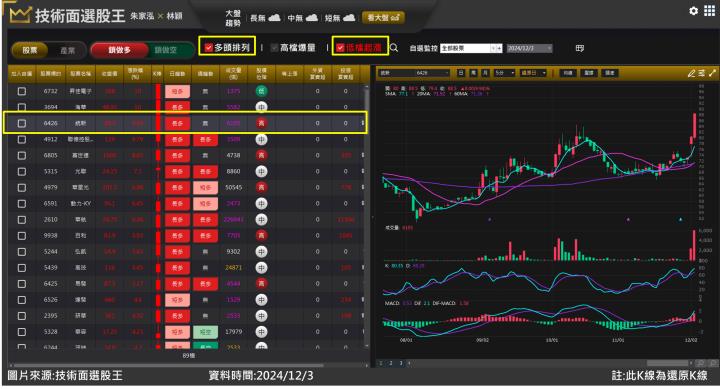
Task: Select stock code 6591 in table
Action: [x=51, y=203]
